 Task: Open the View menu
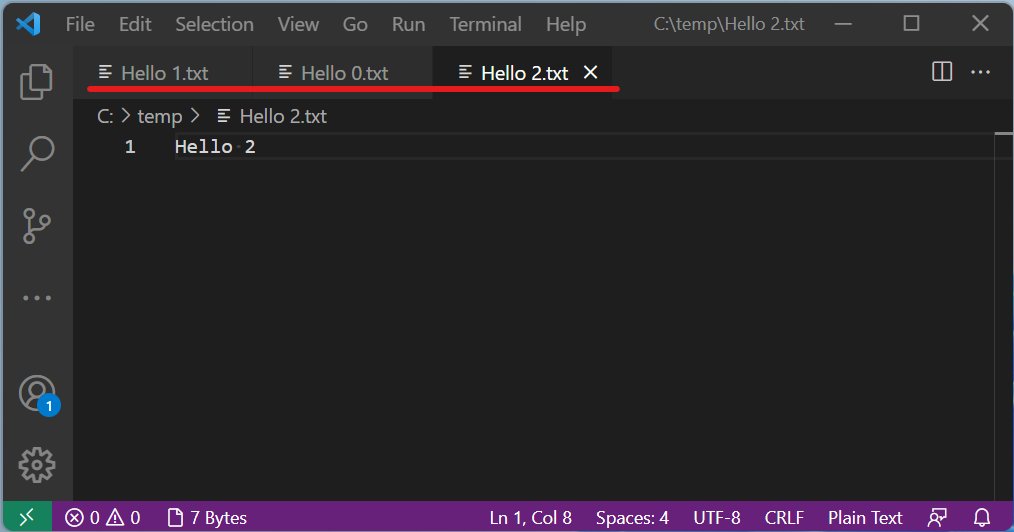(x=298, y=25)
